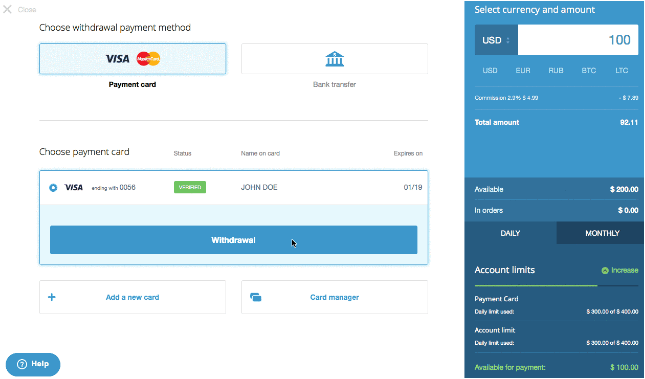Screen dimensions: 645x379
Task: Click the 01/19 expiry date
Action: coord(413,187)
